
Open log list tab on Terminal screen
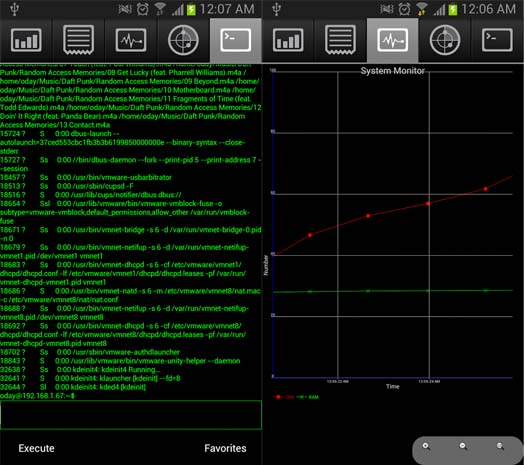click(x=78, y=40)
